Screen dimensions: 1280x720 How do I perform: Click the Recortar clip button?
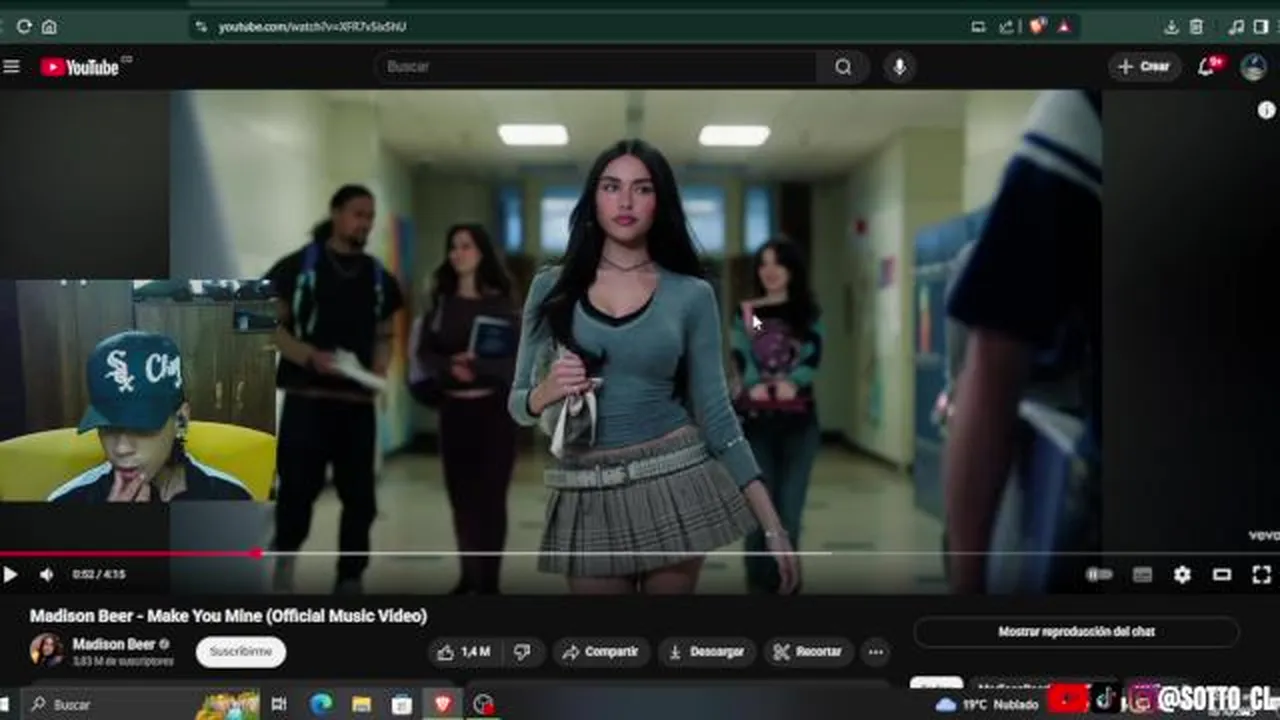tap(808, 652)
